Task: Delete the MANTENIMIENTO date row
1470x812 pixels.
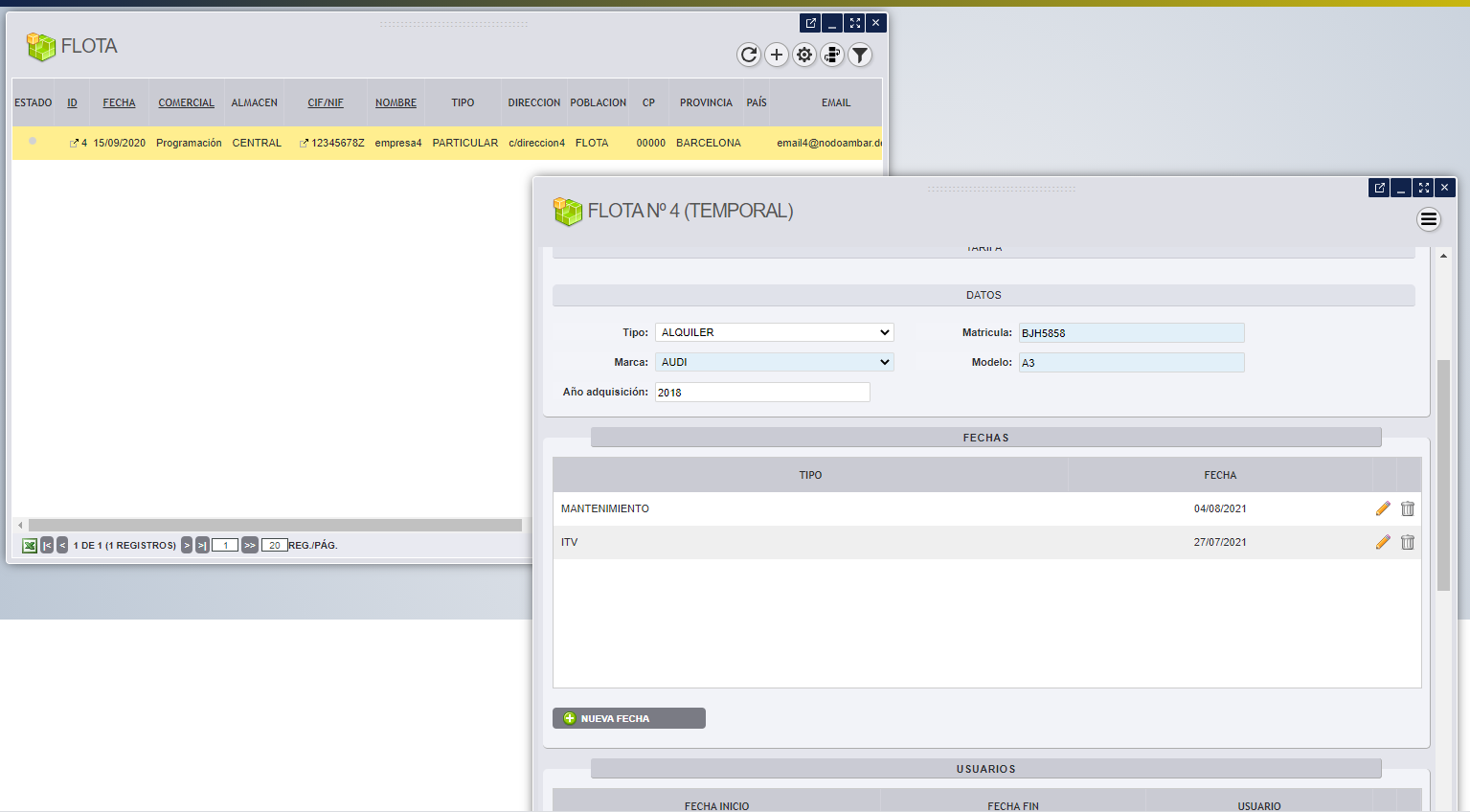Action: click(1408, 508)
